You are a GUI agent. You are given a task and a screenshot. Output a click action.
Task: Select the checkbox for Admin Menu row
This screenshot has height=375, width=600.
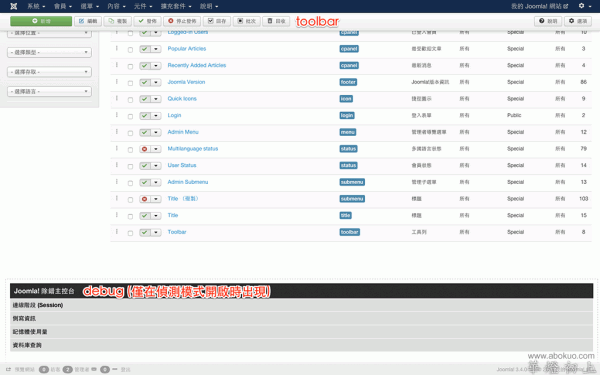pyautogui.click(x=130, y=133)
